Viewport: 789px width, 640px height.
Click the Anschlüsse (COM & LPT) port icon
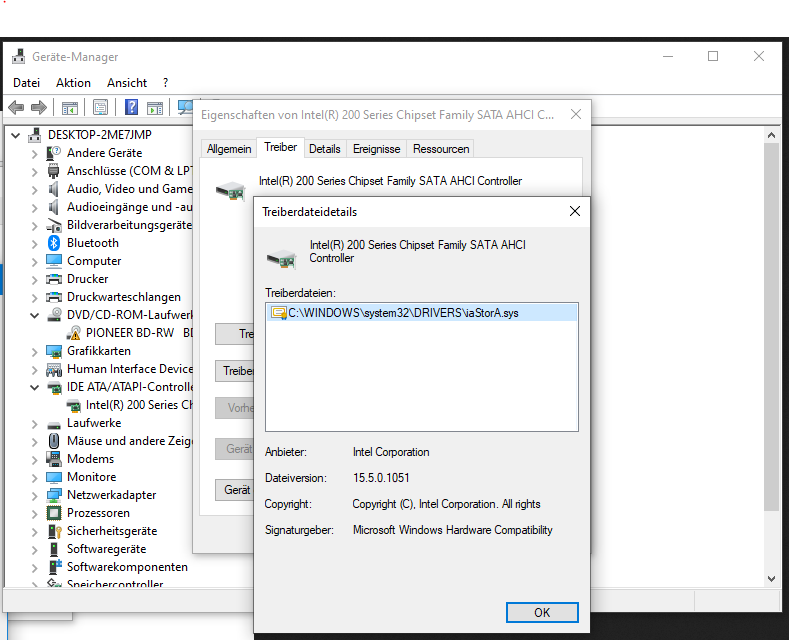pyautogui.click(x=53, y=171)
